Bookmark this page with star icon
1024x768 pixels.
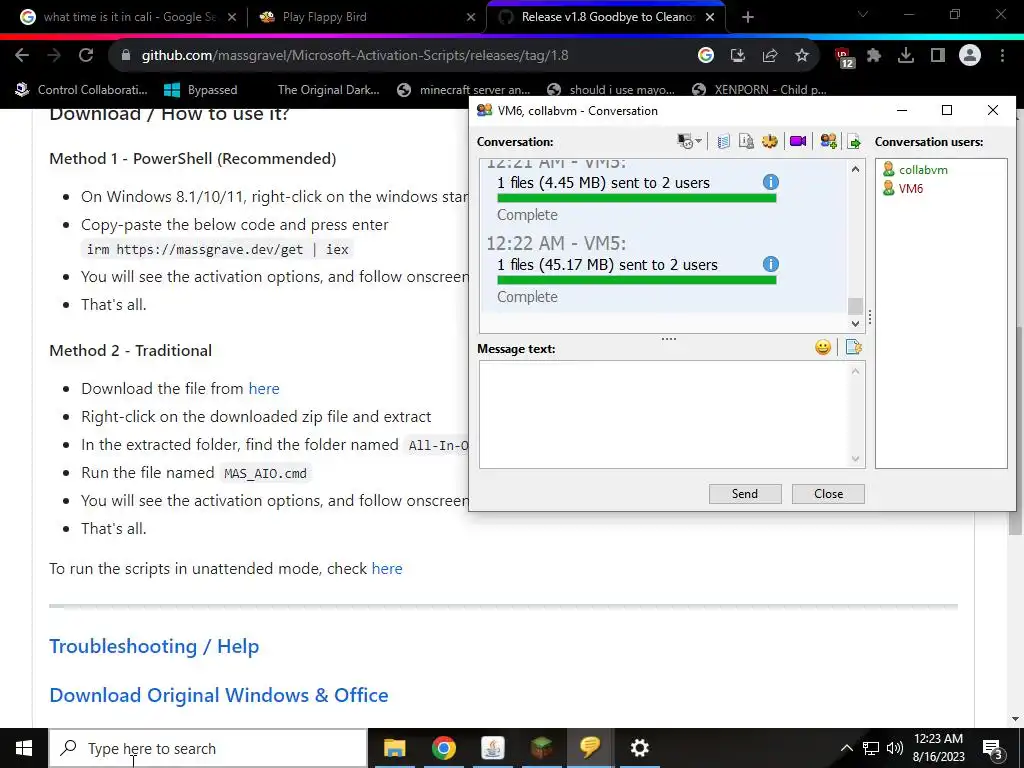pos(802,56)
